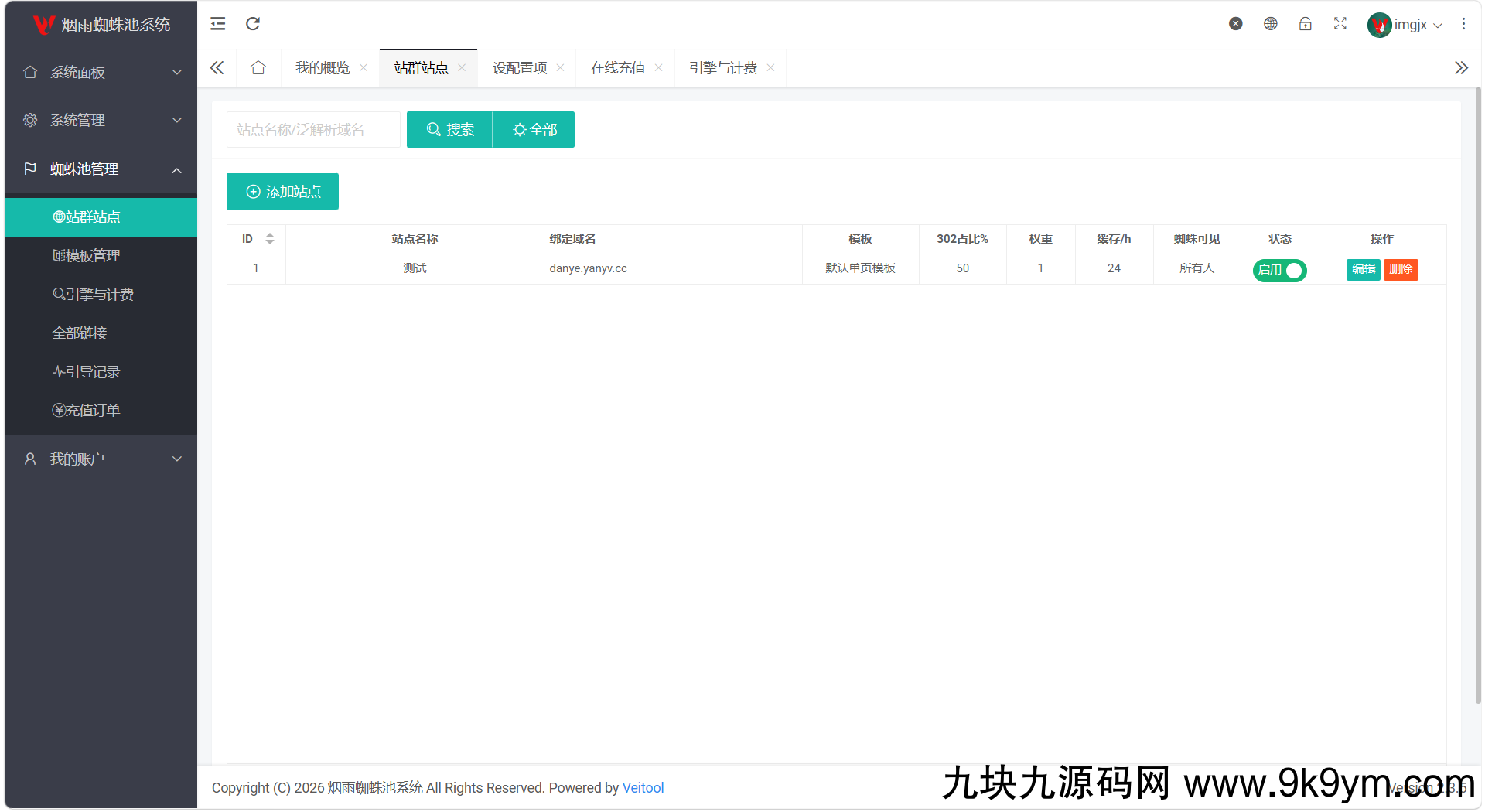Toggle the 启用 status switch for 测试
The width and height of the screenshot is (1485, 812).
point(1279,270)
